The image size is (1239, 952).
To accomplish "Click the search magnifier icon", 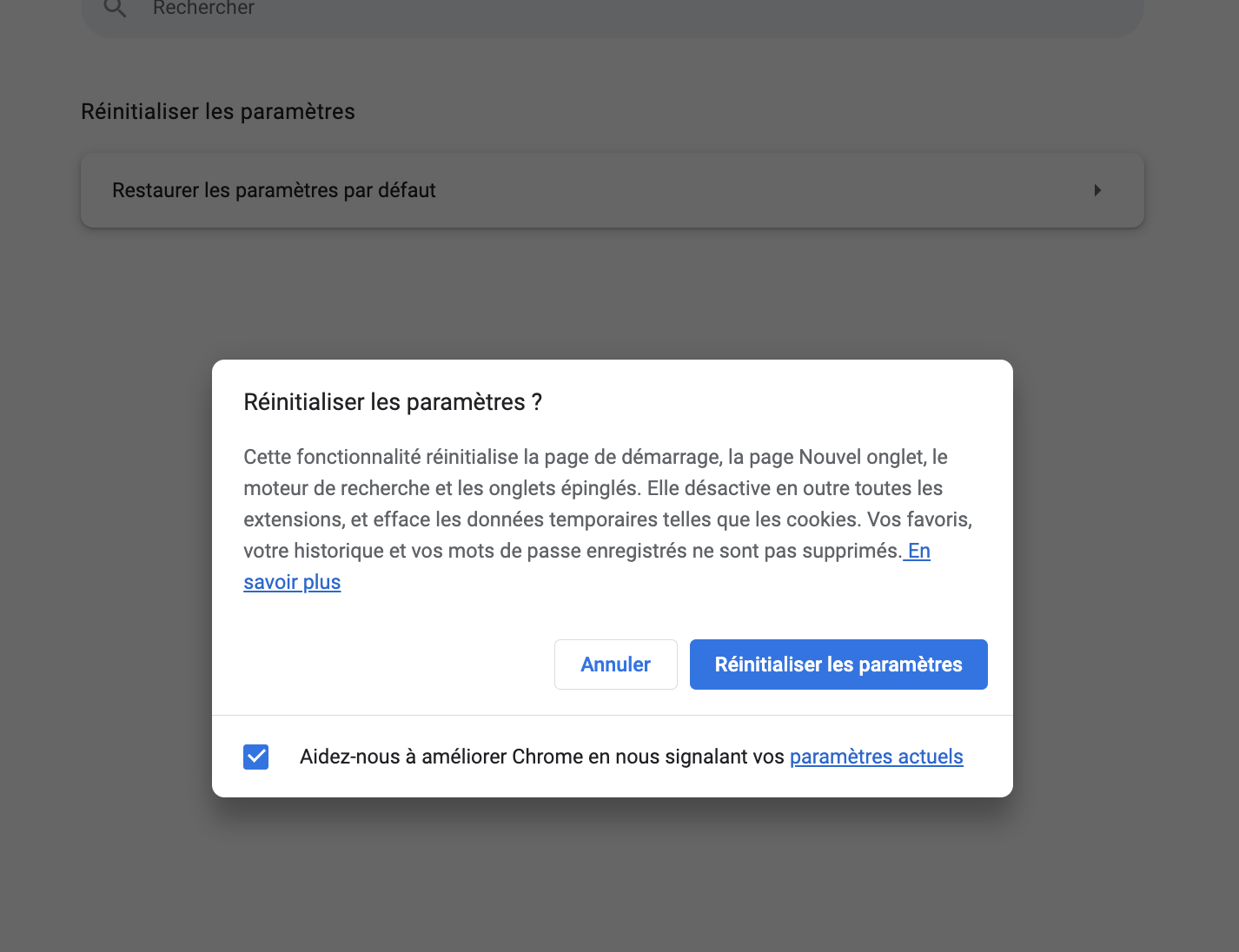I will tap(114, 9).
